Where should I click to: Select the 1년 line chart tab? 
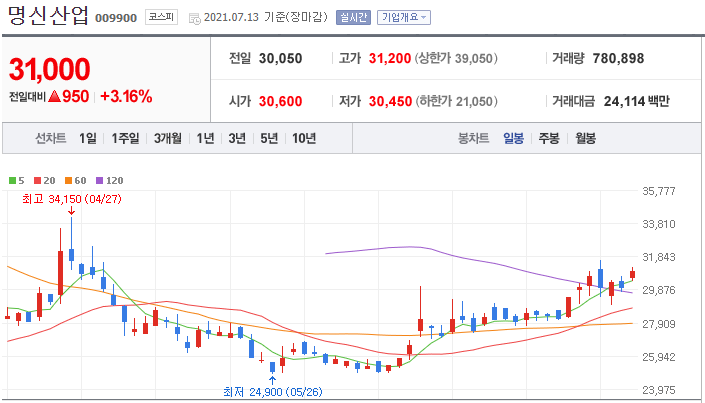coord(205,139)
